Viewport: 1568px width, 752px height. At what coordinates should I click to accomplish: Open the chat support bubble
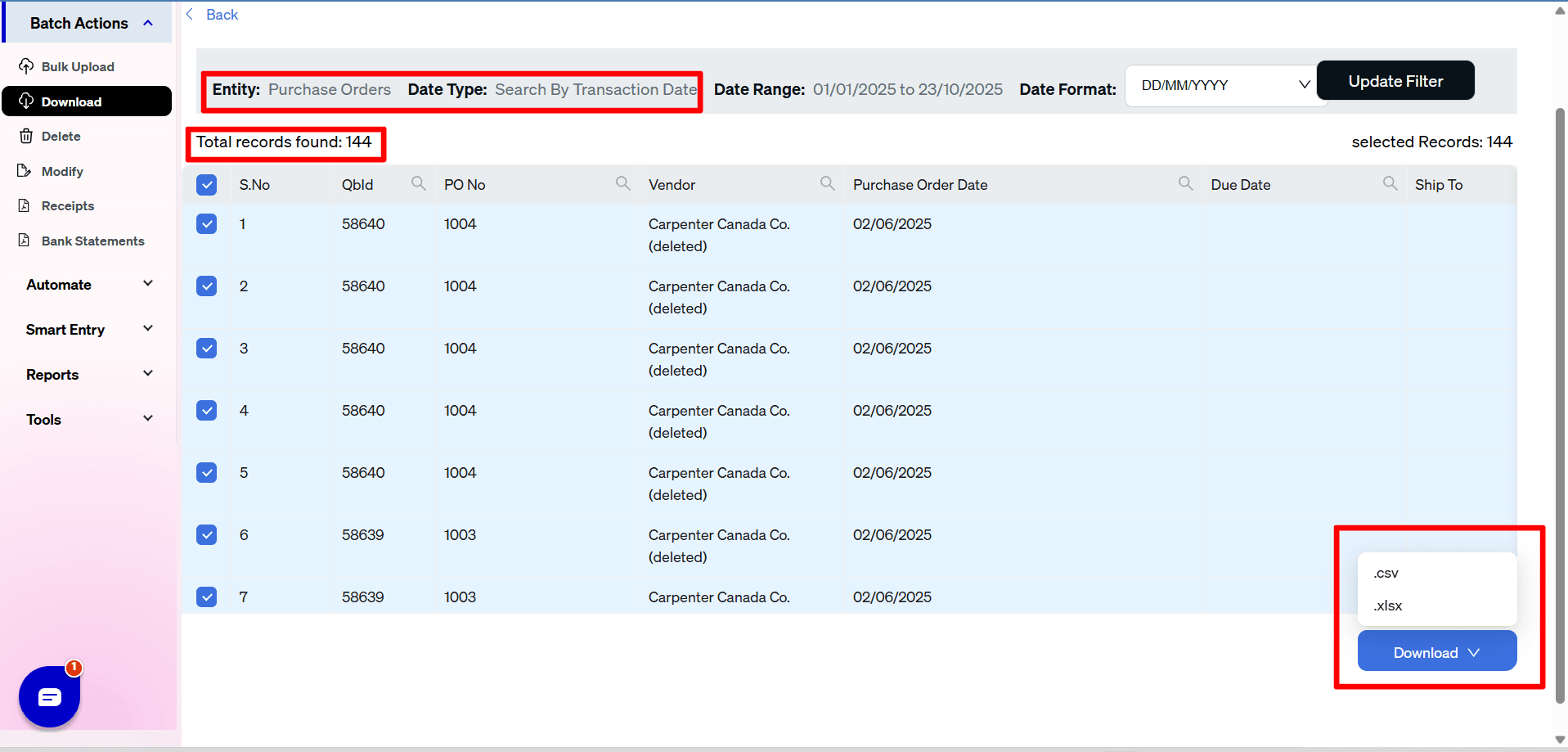[49, 696]
